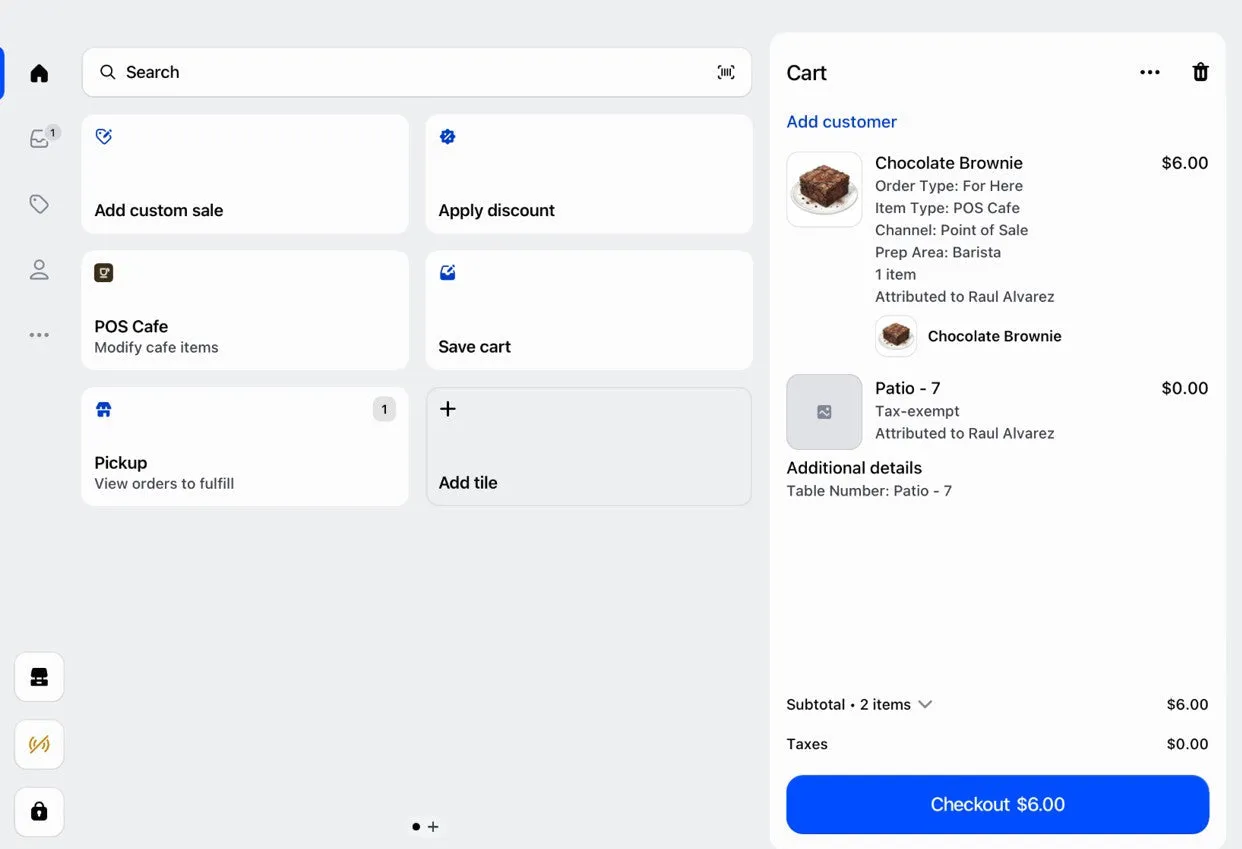
Task: Open the Products tag icon in sidebar
Action: coord(39,204)
